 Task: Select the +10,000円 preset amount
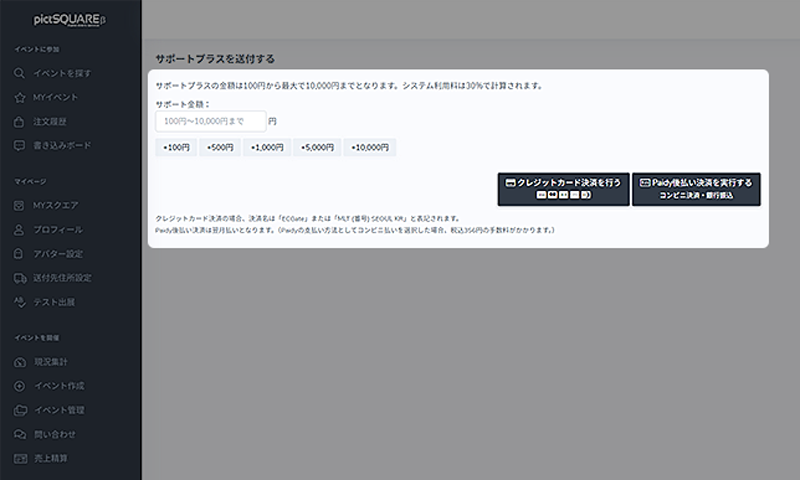pos(370,147)
